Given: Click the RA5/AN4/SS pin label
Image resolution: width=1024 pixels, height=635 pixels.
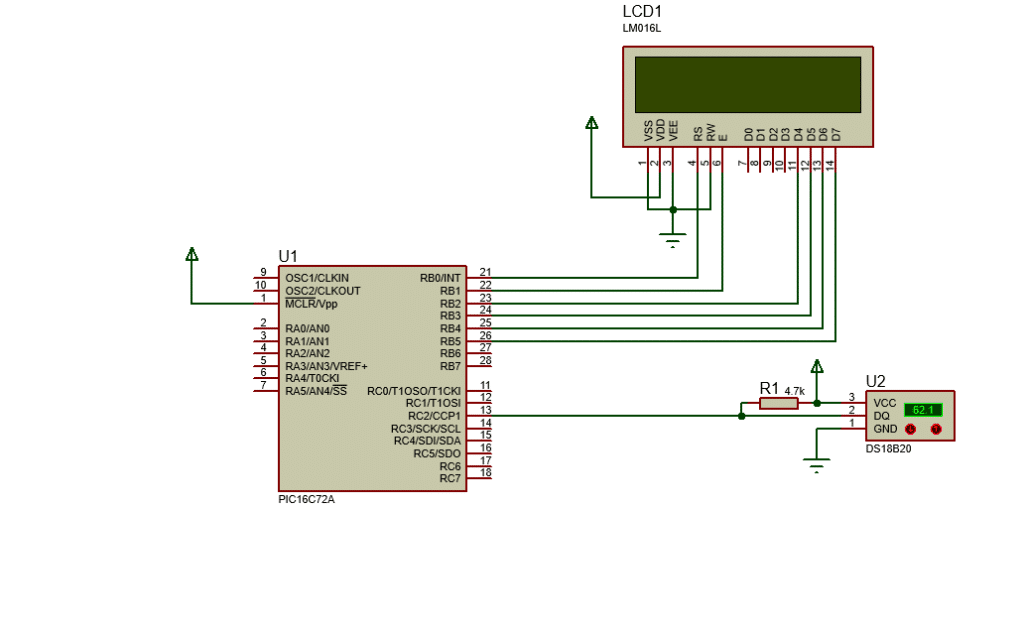Looking at the screenshot, I should coord(316,391).
